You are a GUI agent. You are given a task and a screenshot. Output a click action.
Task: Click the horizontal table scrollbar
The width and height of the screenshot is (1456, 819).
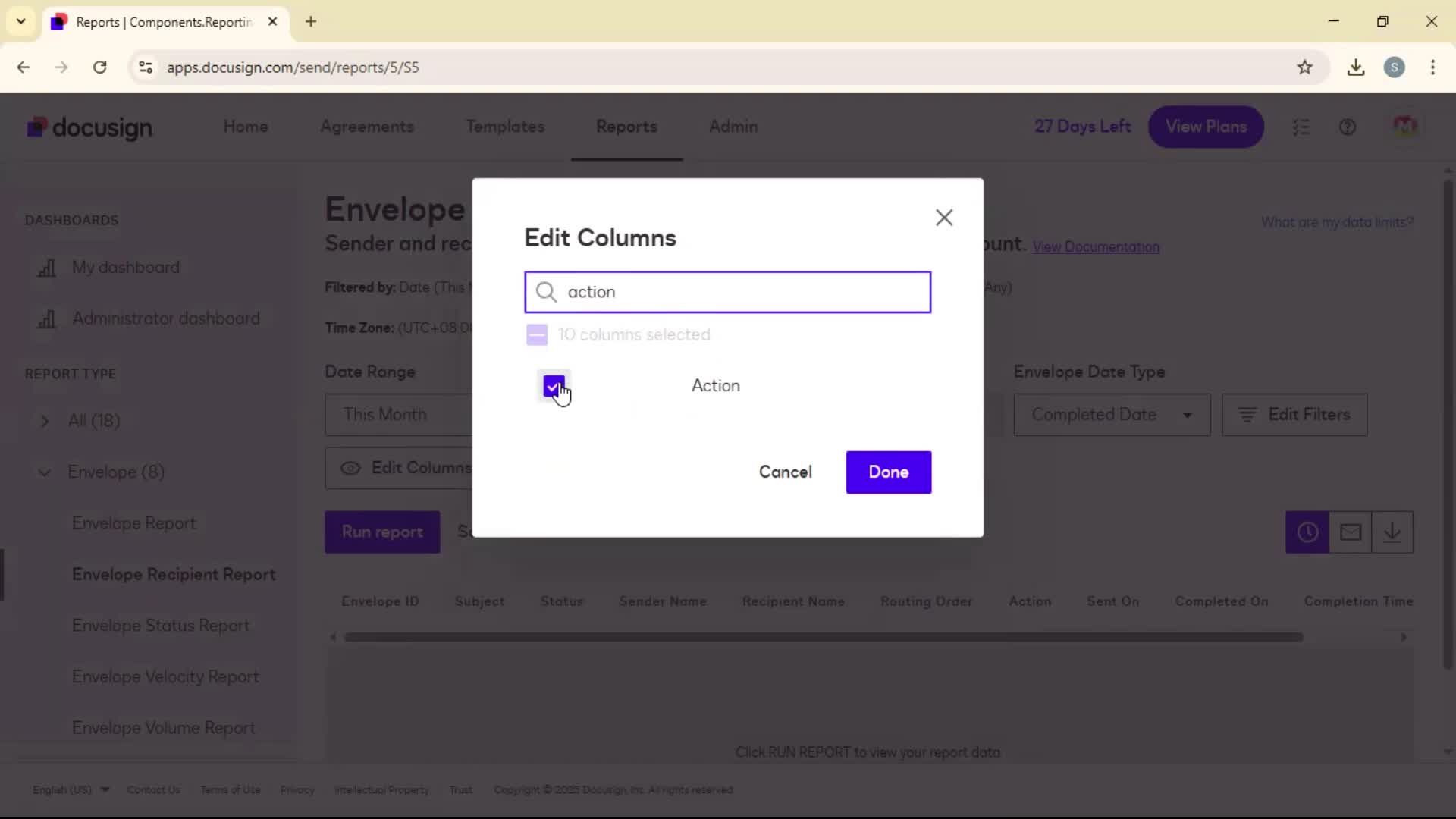[x=824, y=637]
